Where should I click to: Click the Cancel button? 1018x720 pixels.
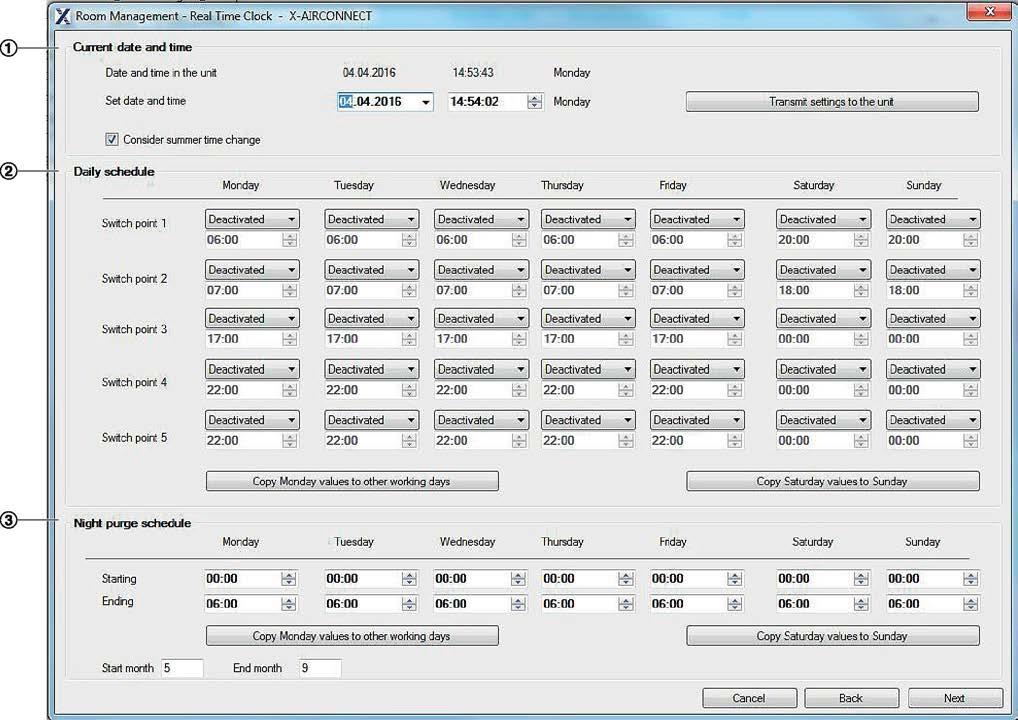[x=749, y=698]
